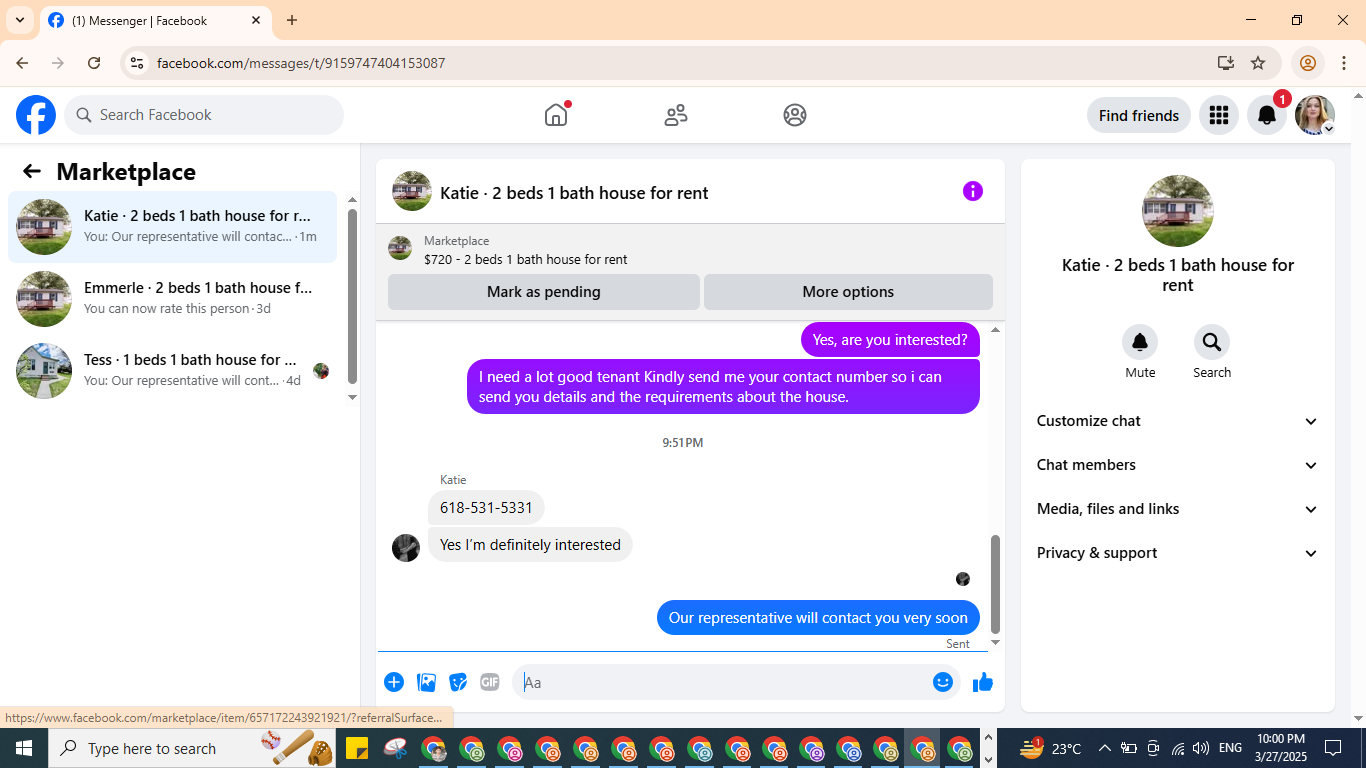Open Sticky Notes from the taskbar
Viewport: 1366px width, 768px height.
click(357, 748)
